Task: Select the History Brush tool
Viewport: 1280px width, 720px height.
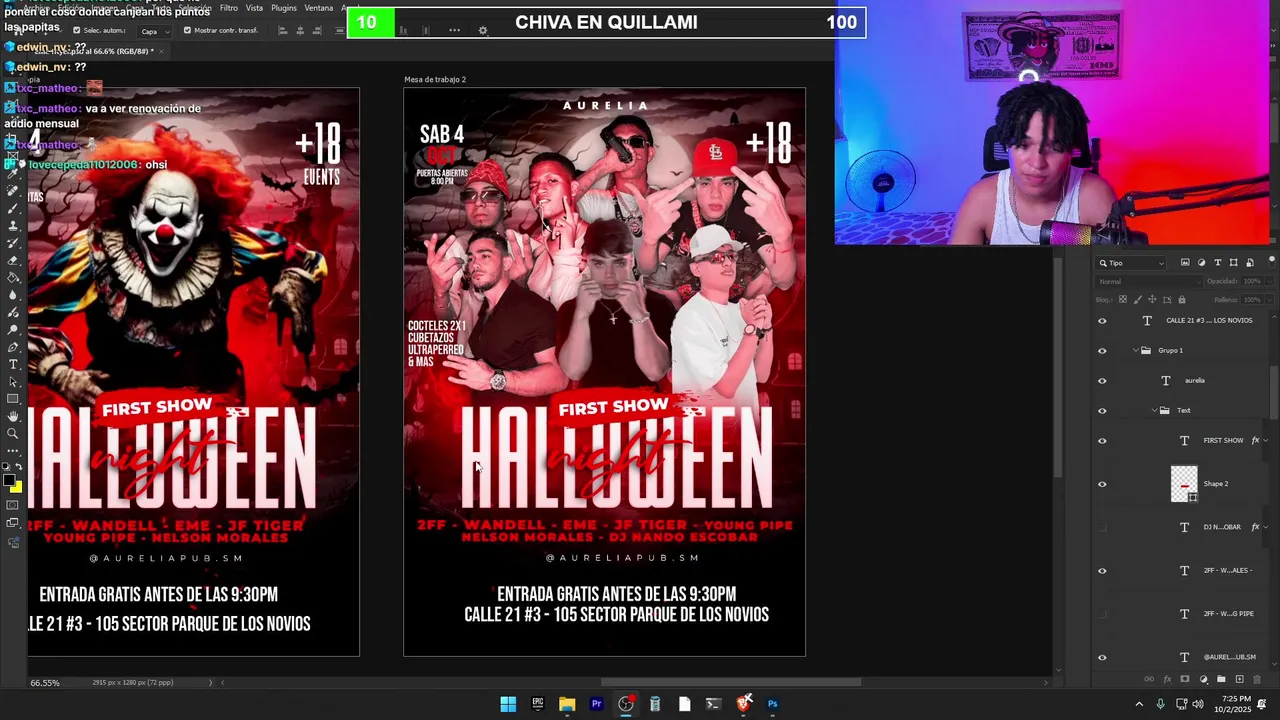Action: pos(13,243)
